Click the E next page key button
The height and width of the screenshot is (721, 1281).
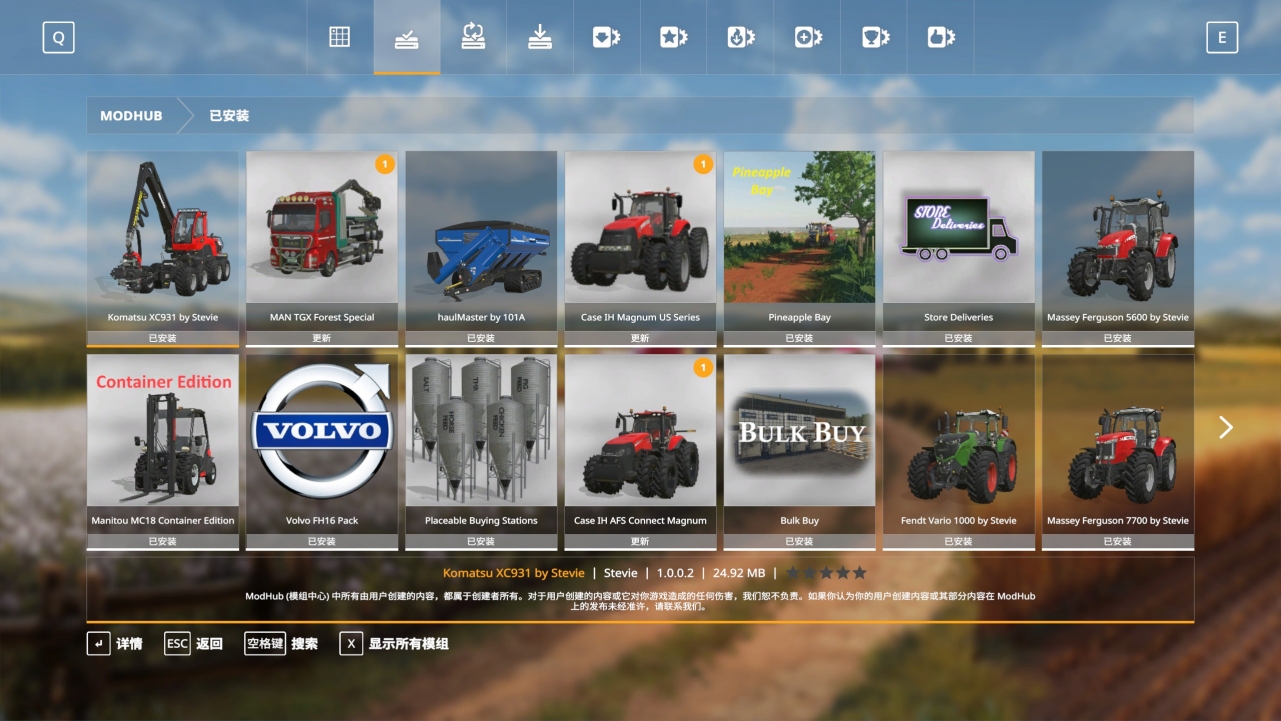pyautogui.click(x=1221, y=38)
